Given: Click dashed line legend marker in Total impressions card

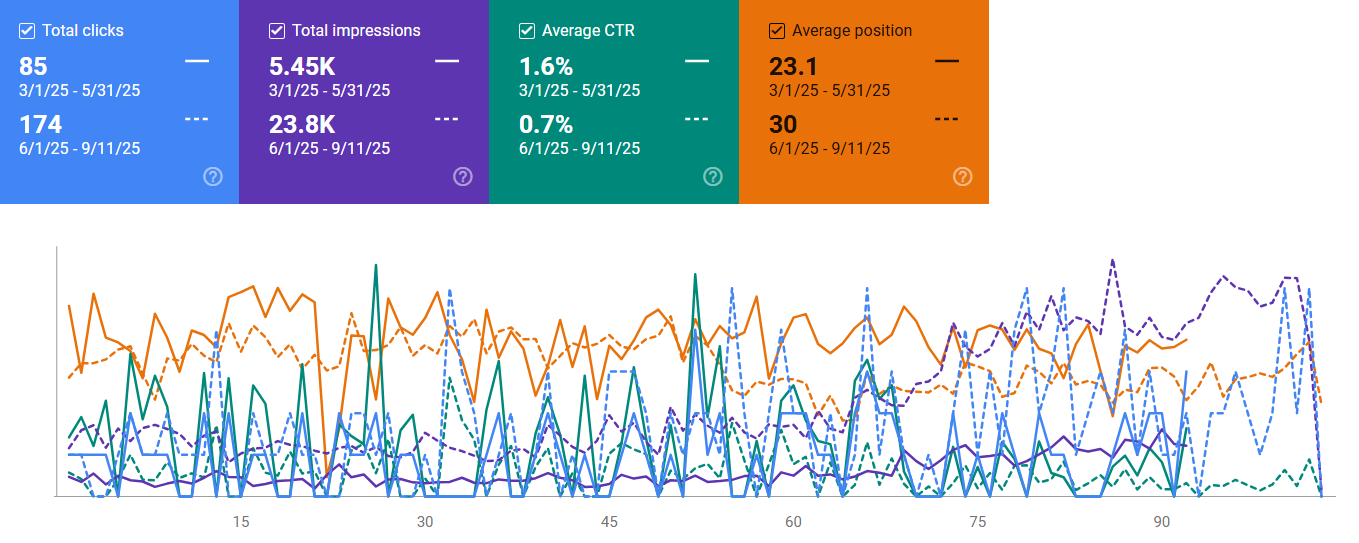Looking at the screenshot, I should click(x=447, y=119).
